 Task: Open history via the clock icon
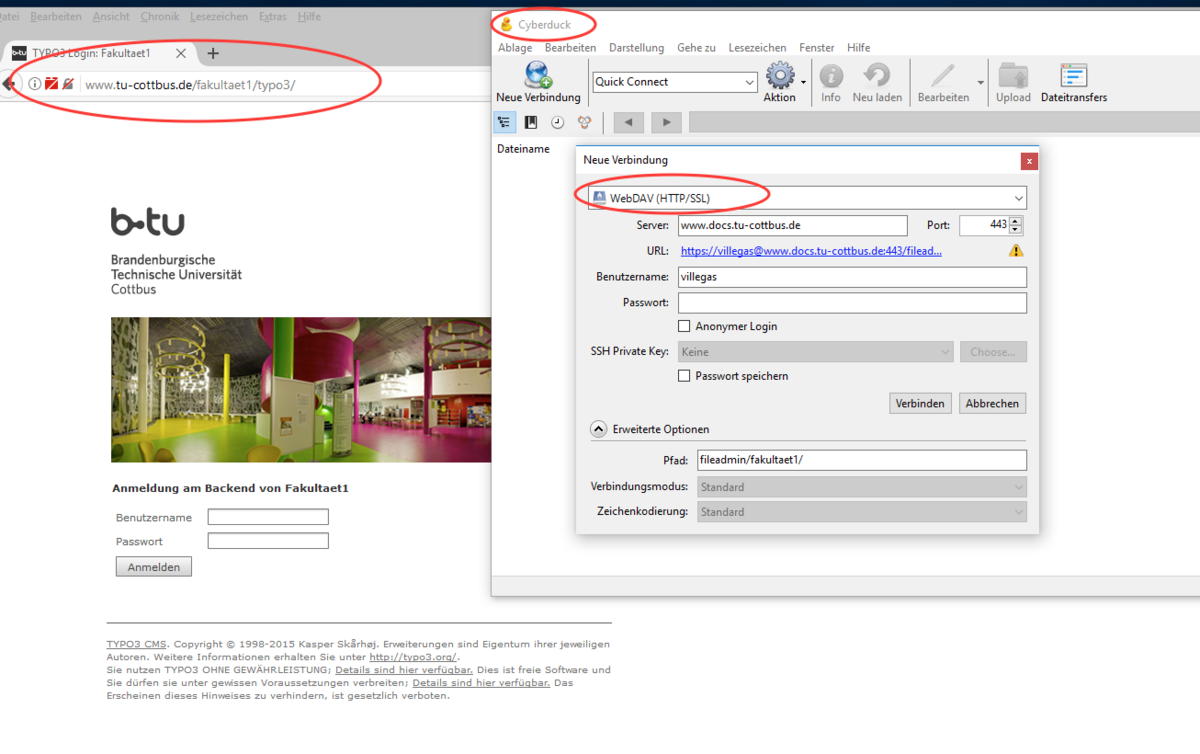coord(557,122)
